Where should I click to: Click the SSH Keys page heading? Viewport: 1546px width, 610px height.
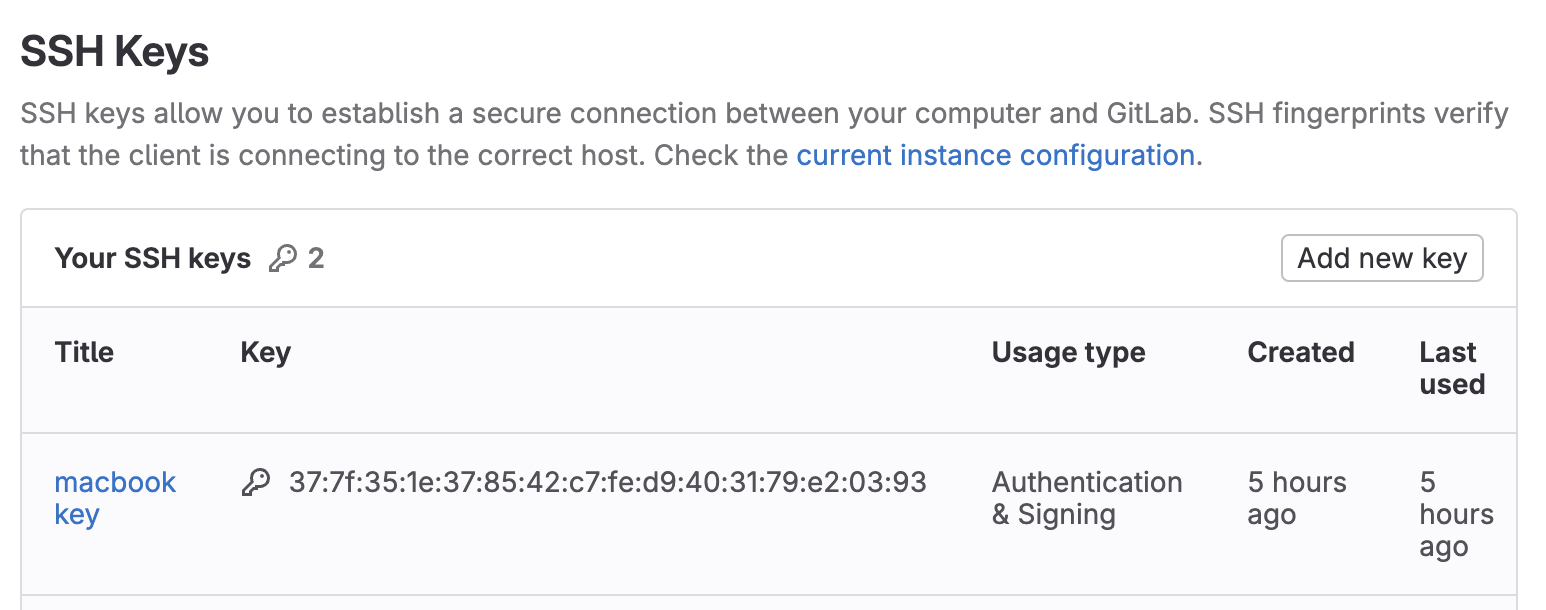pos(114,52)
